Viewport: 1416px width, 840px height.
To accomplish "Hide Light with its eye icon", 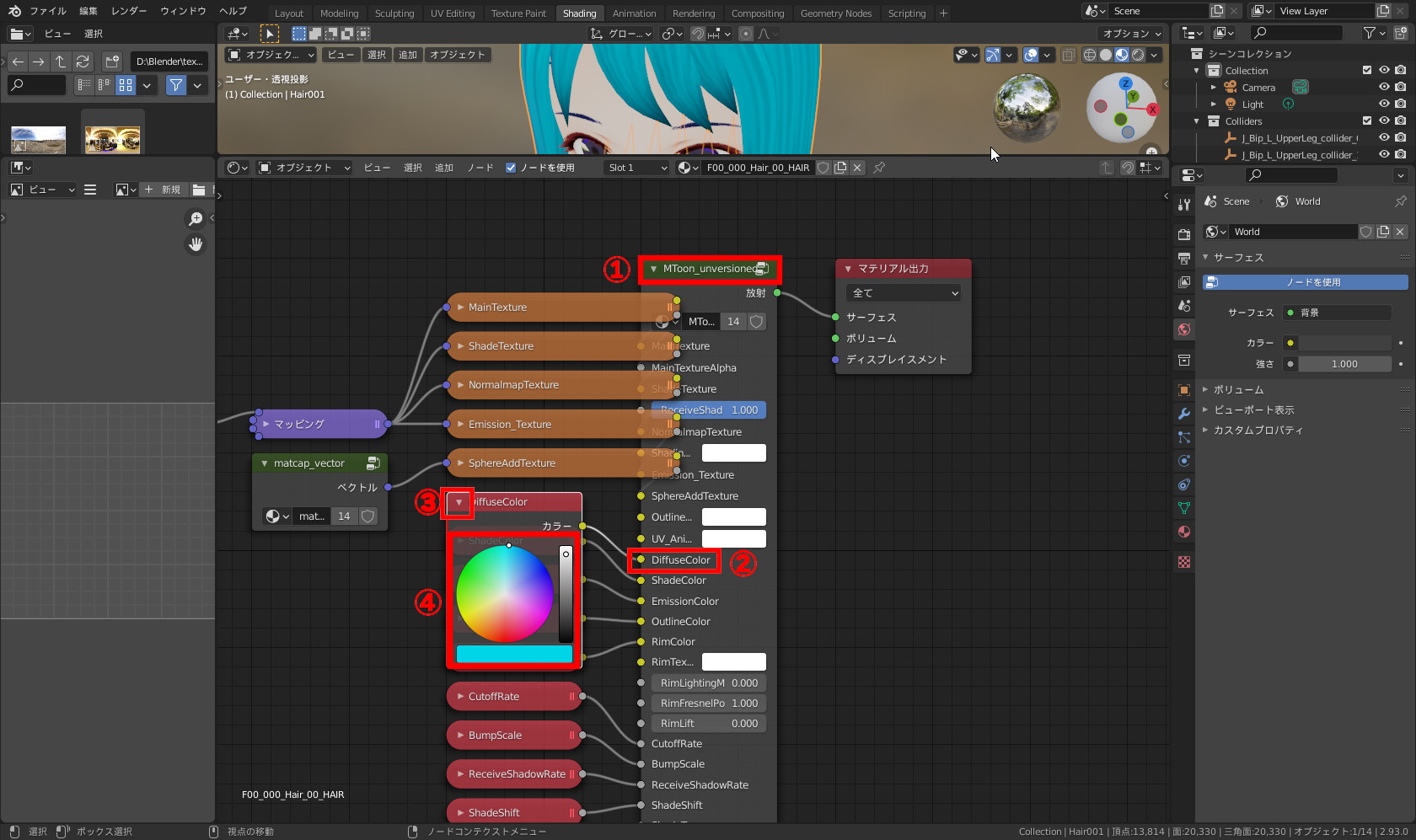I will point(1384,104).
